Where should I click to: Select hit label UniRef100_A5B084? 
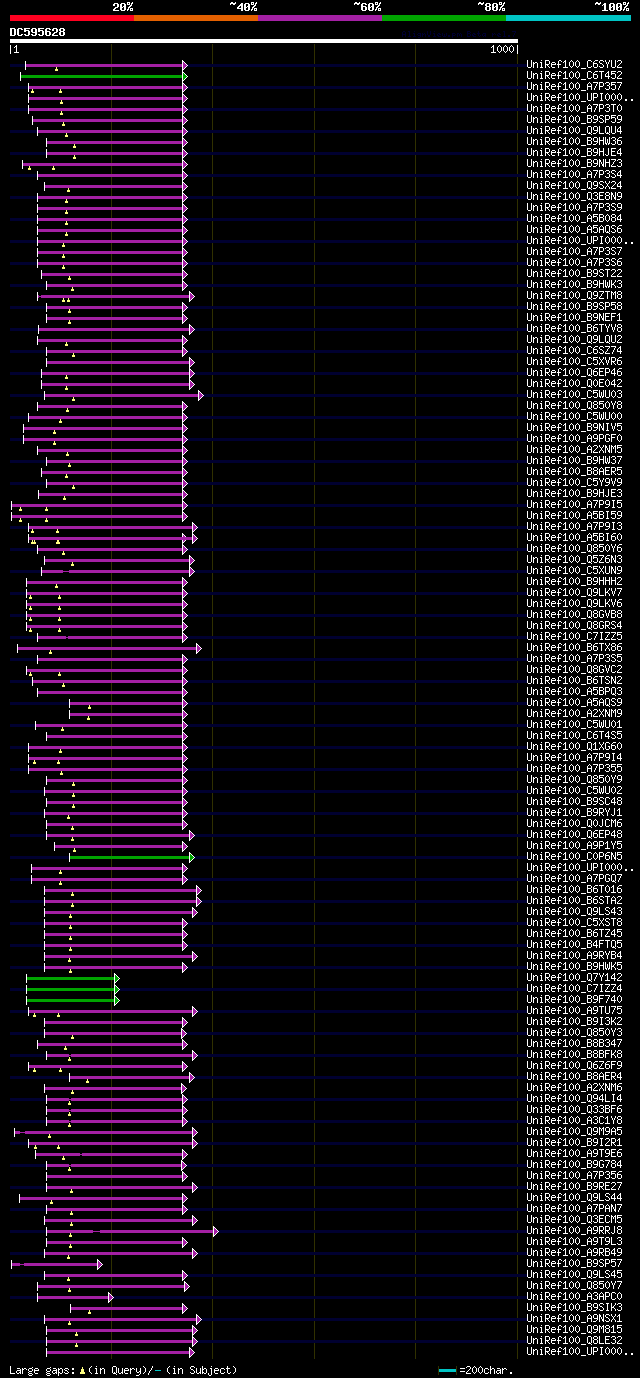pyautogui.click(x=574, y=218)
